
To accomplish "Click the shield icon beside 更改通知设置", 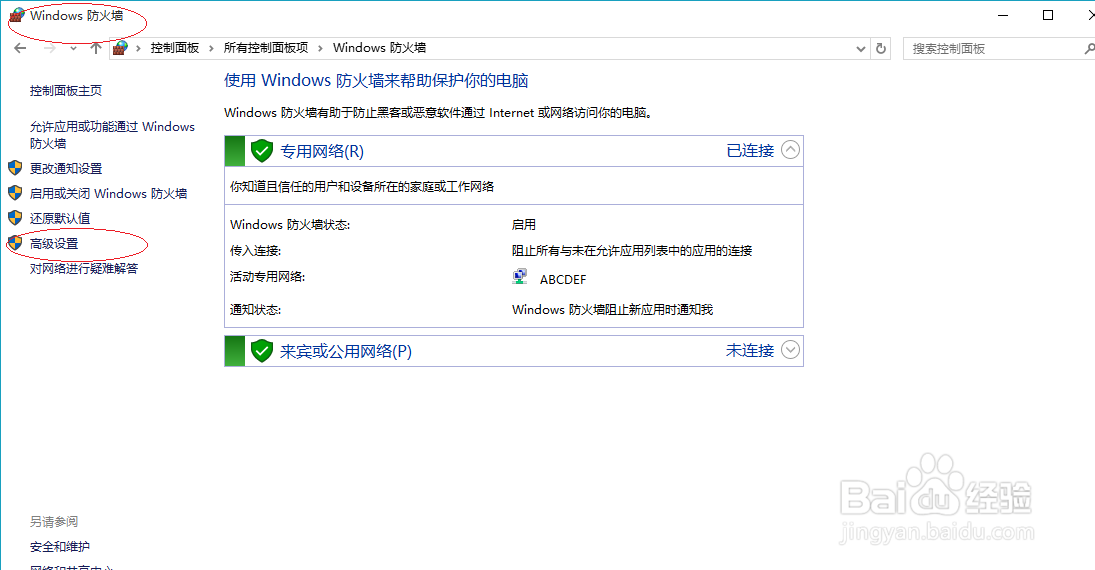I will click(x=15, y=168).
